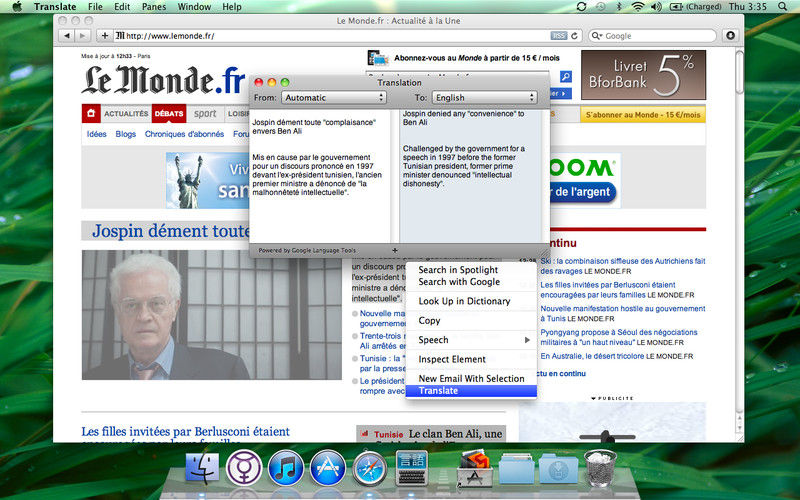This screenshot has height=500, width=800.
Task: Choose Look Up in Dictionary
Action: (x=471, y=301)
